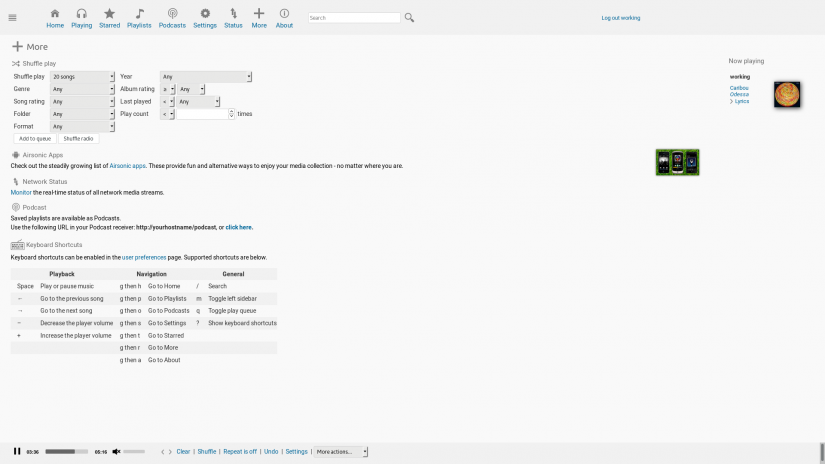Open the podcast click here link
Viewport: 825px width, 464px height.
pos(238,227)
